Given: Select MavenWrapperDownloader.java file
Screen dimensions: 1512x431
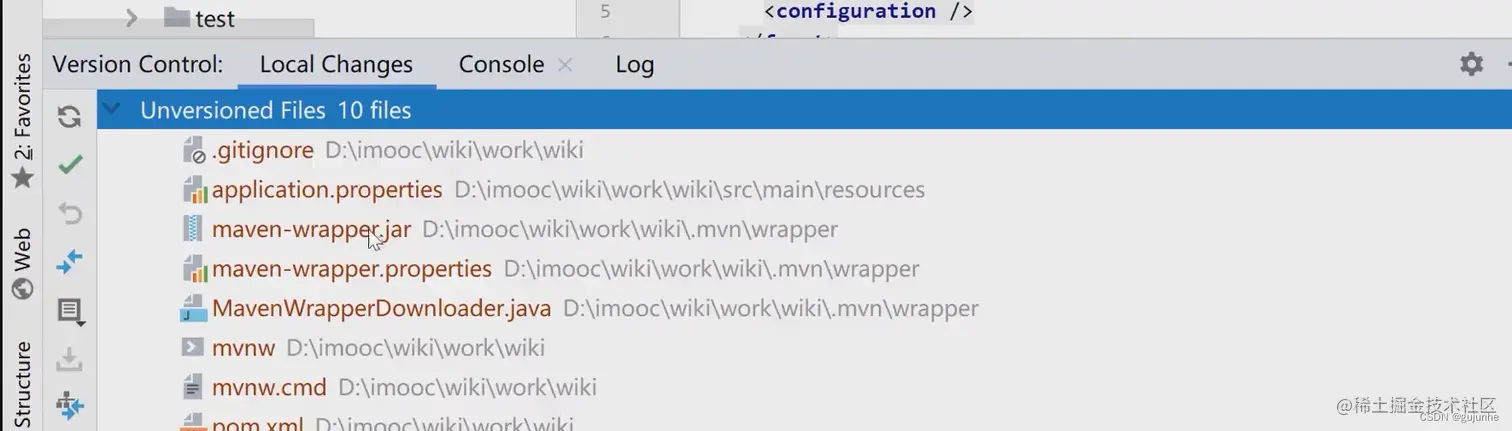Looking at the screenshot, I should point(381,308).
